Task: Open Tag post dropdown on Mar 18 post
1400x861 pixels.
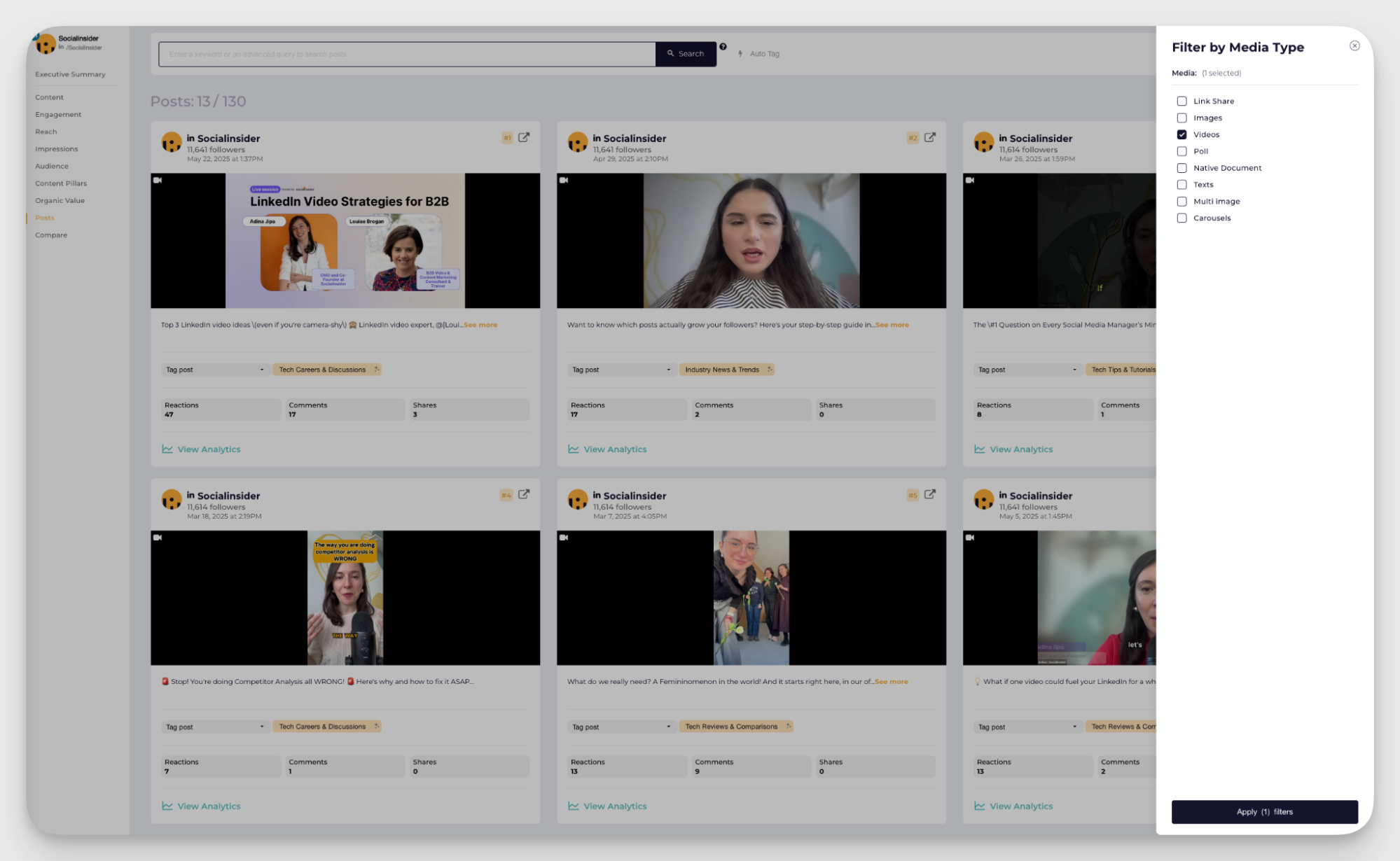Action: coord(215,727)
